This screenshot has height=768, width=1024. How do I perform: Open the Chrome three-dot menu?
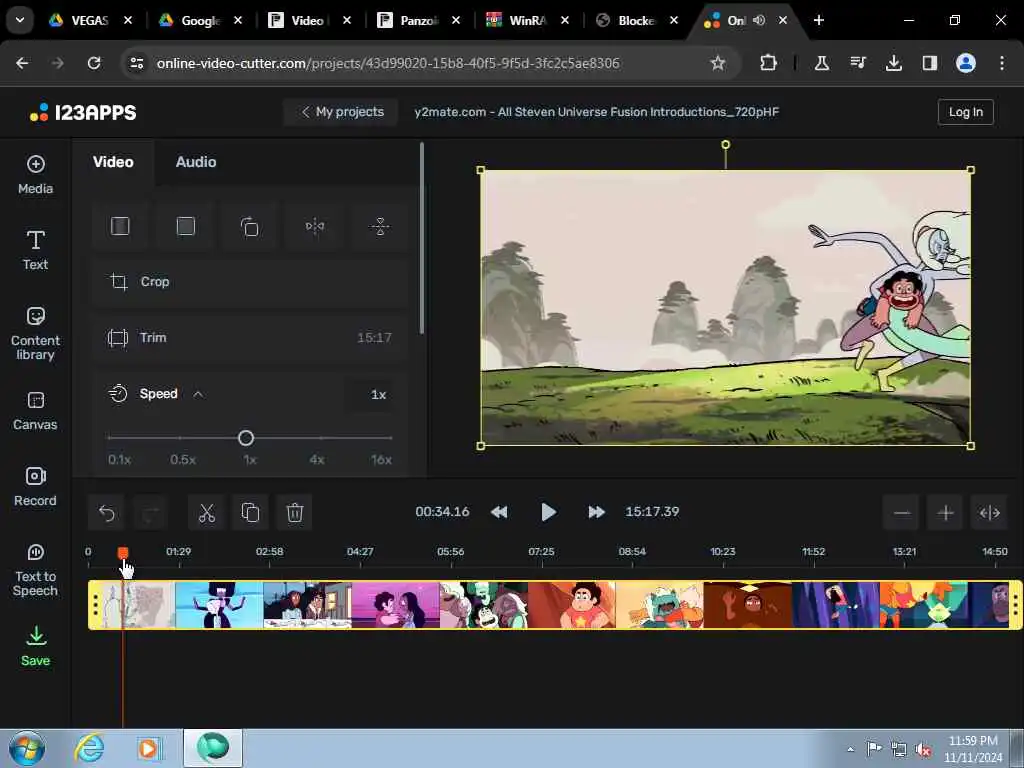[1002, 63]
